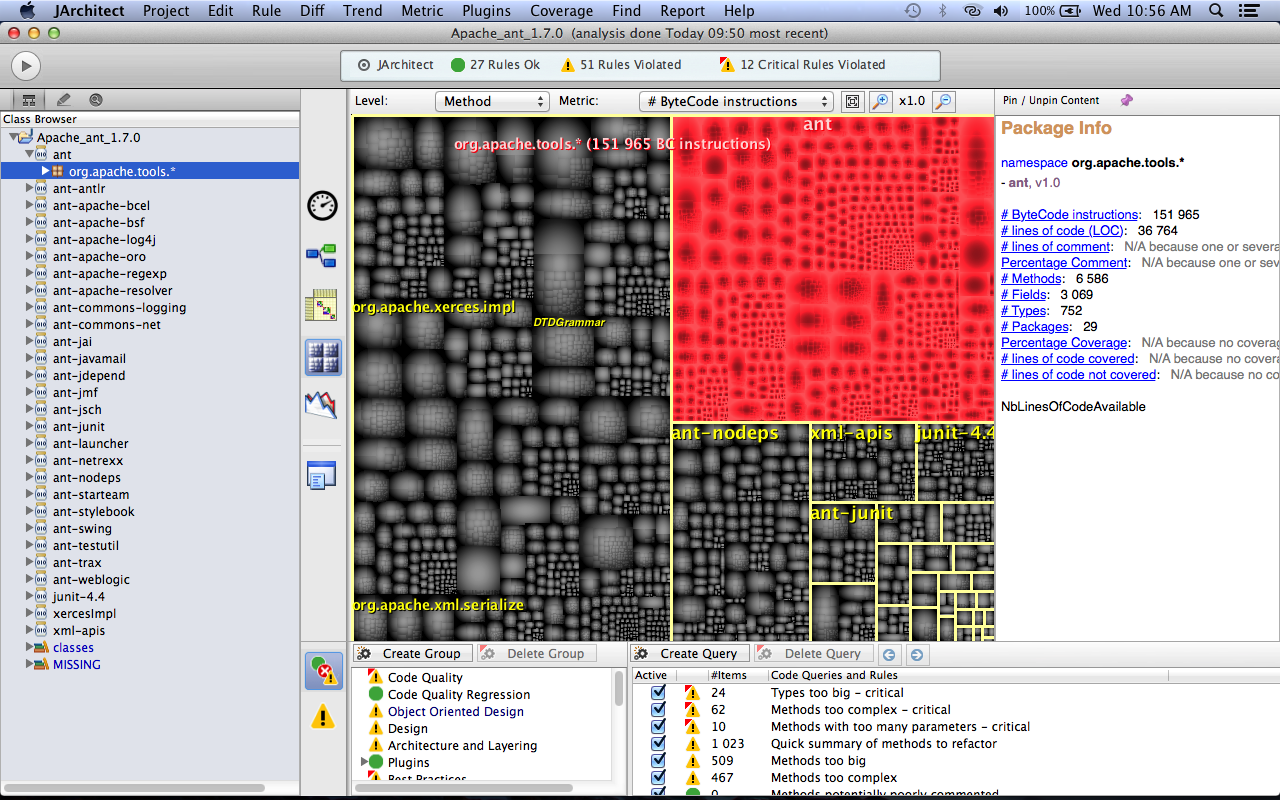1280x800 pixels.
Task: Click the Create Query button
Action: point(689,654)
